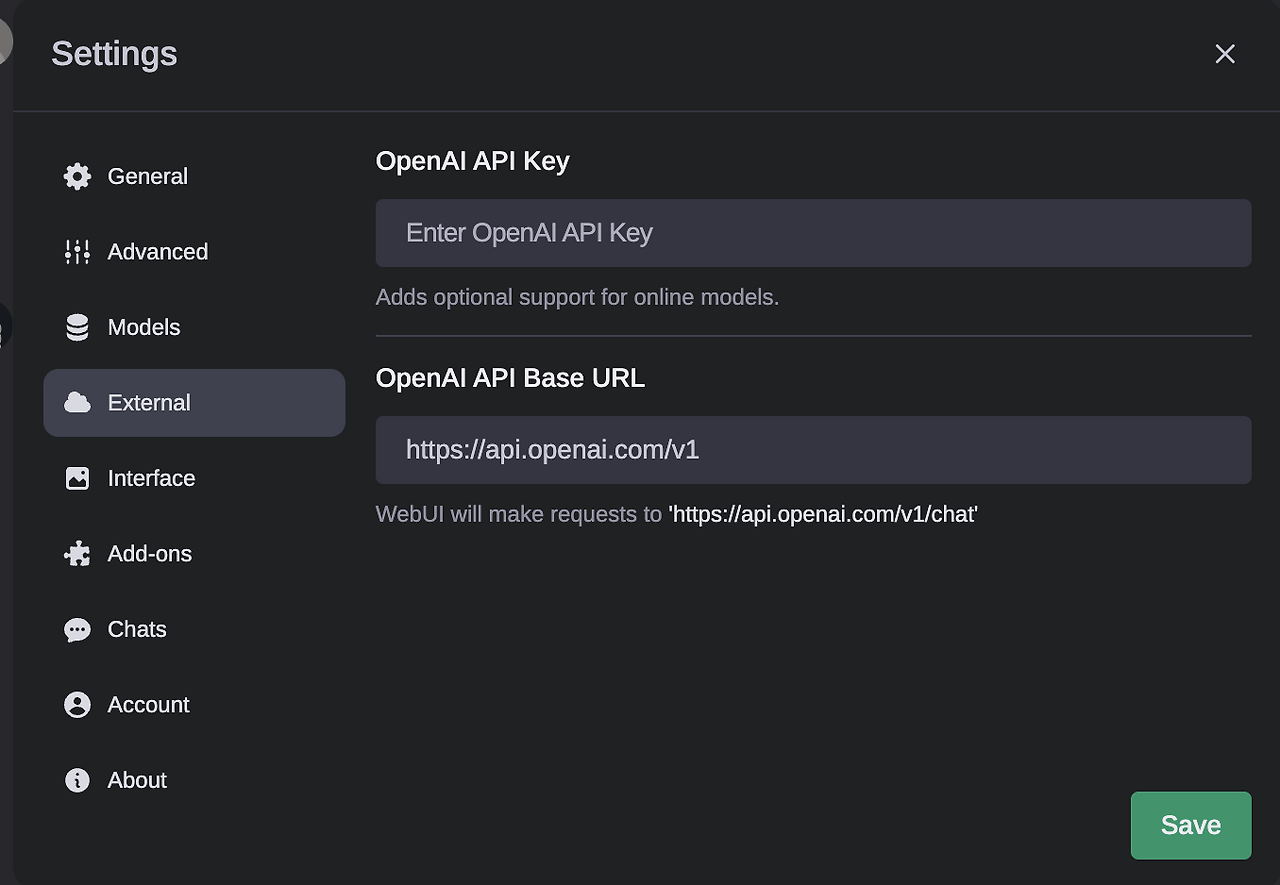
Task: Select the Models tab label
Action: click(143, 328)
